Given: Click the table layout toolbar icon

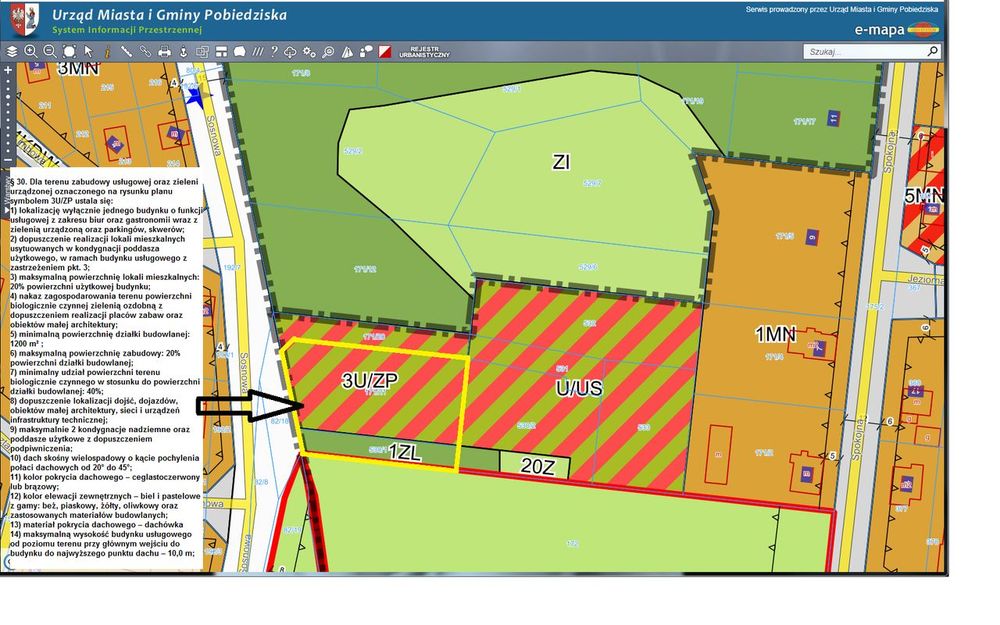Looking at the screenshot, I should click(221, 52).
